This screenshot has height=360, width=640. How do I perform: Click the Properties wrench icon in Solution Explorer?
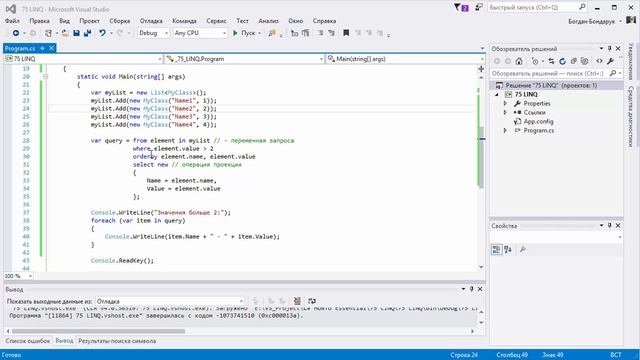point(610,61)
